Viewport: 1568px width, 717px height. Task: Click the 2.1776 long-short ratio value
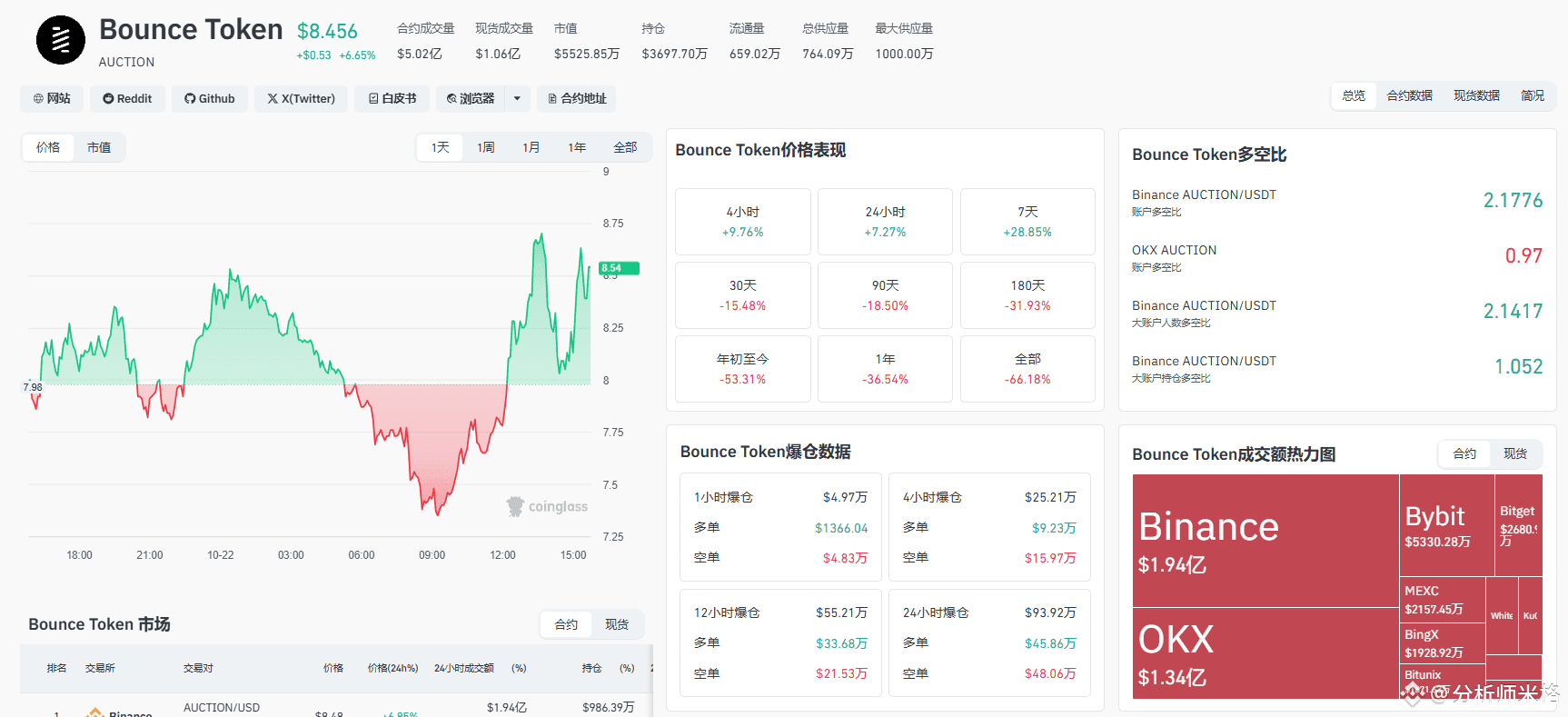1513,200
